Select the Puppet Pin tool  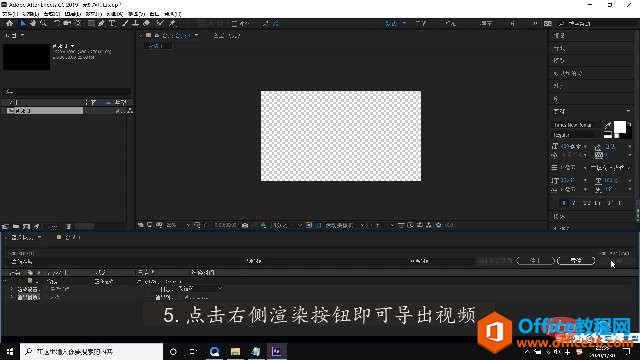(x=172, y=24)
